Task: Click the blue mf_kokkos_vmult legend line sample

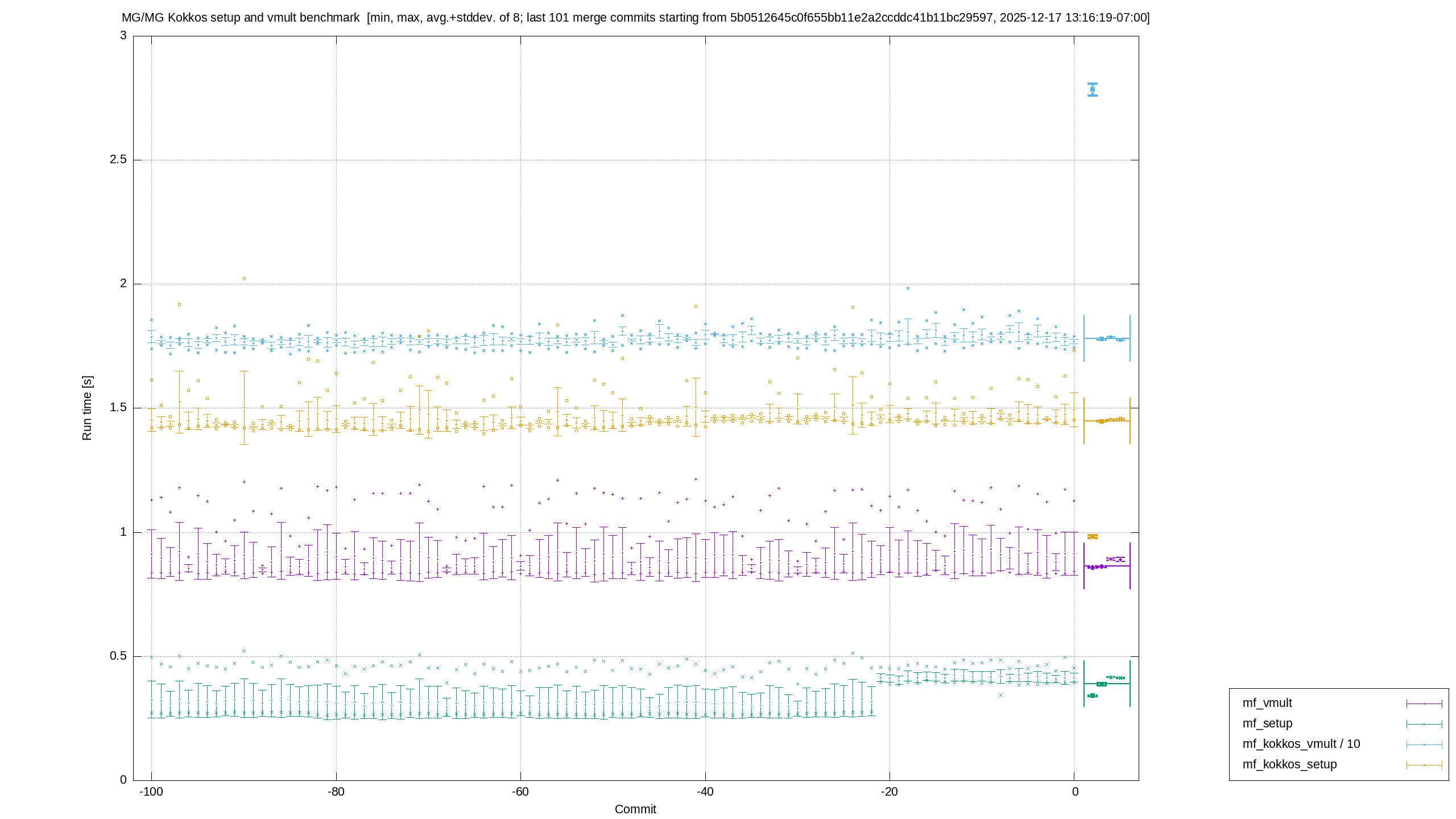Action: tap(1424, 744)
